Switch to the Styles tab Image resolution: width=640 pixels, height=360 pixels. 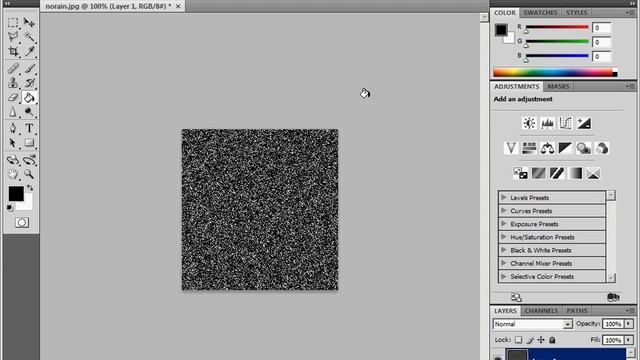pos(576,13)
